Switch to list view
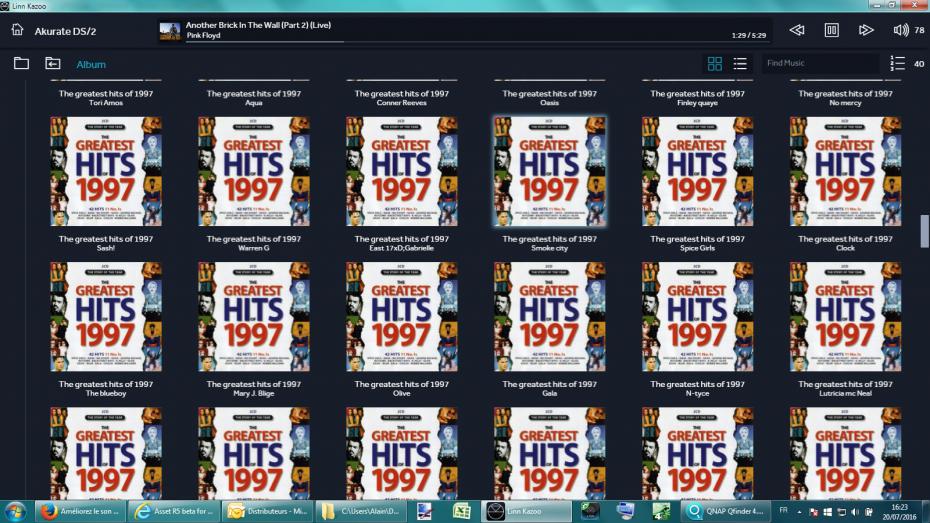The image size is (930, 523). pyautogui.click(x=740, y=64)
